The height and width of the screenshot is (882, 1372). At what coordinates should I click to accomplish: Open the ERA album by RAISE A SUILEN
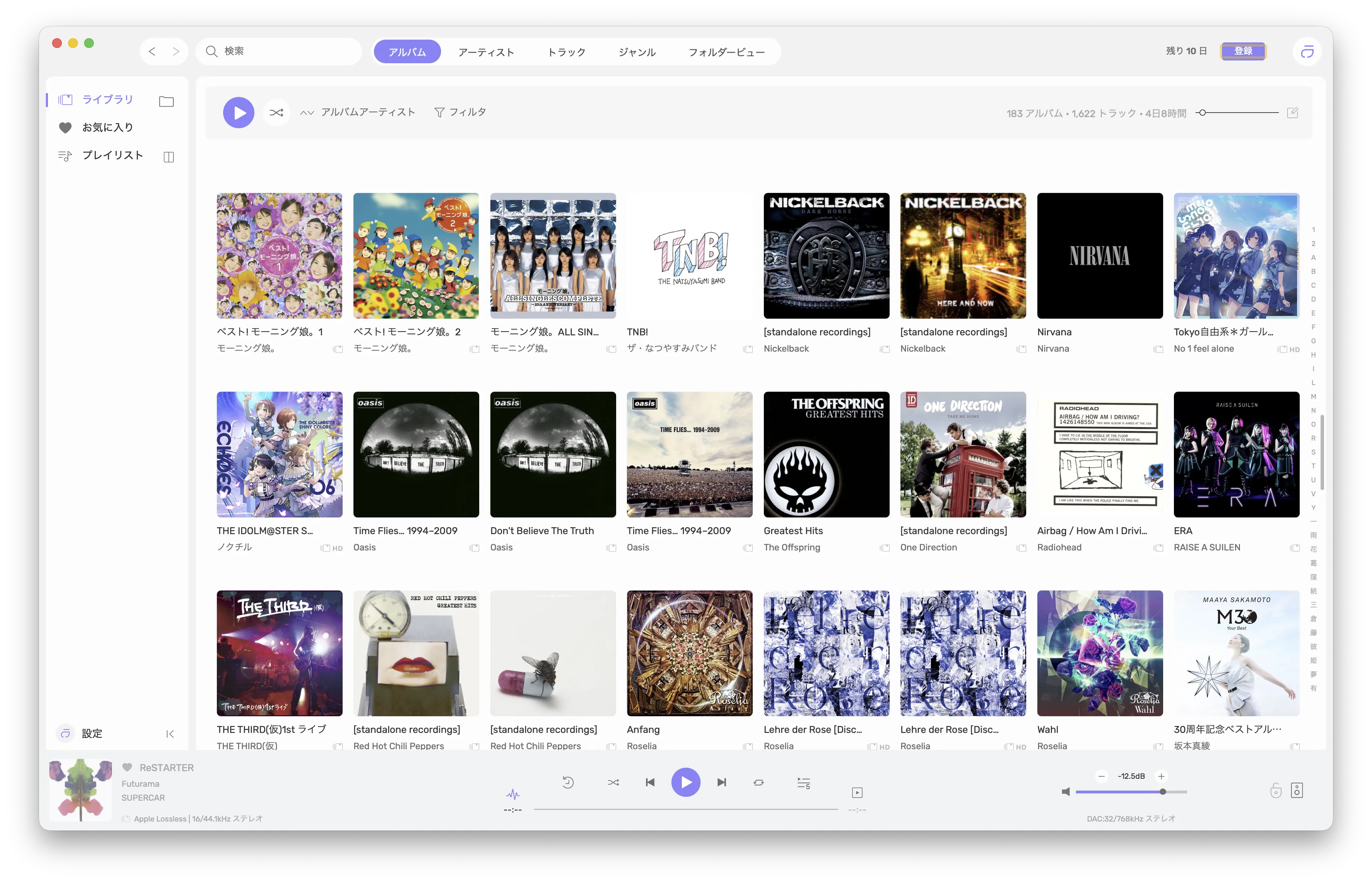coord(1236,454)
